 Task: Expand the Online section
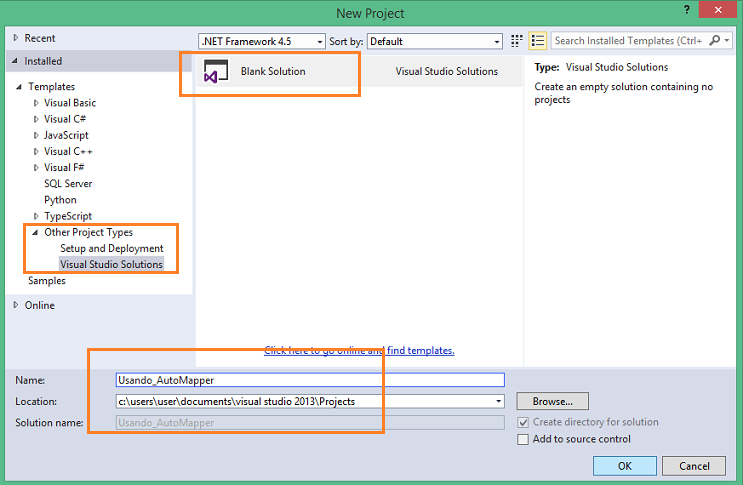click(16, 305)
